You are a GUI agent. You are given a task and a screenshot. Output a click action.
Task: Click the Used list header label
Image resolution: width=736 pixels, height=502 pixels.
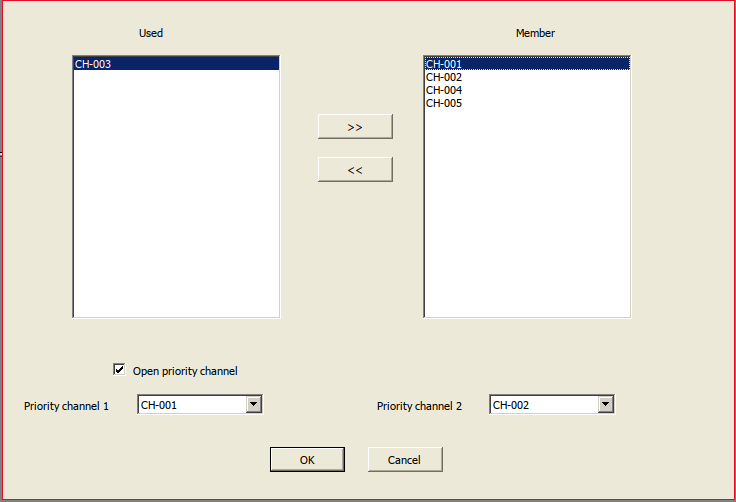click(x=151, y=33)
